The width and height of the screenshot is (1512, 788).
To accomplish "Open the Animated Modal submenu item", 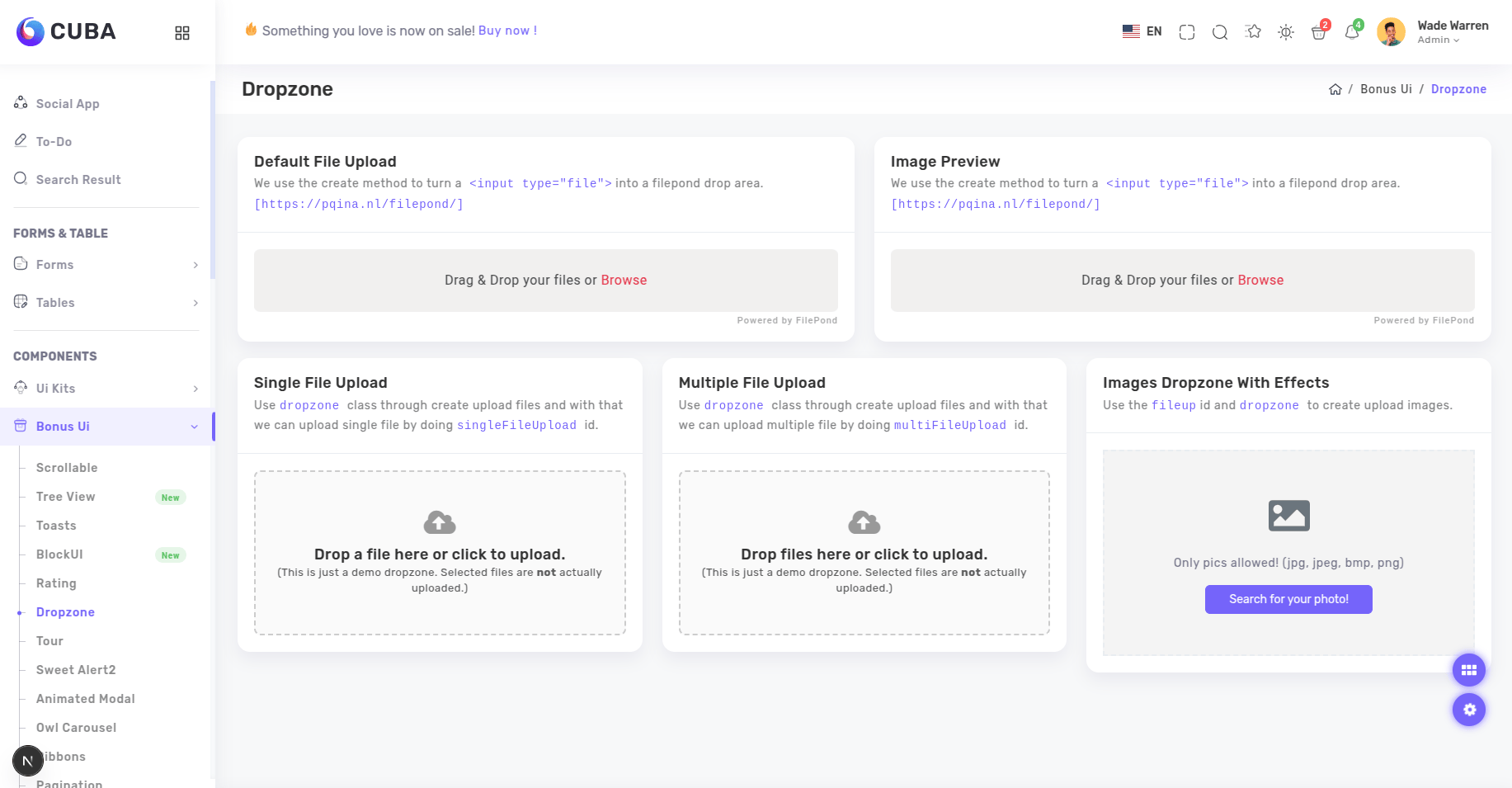I will coord(86,699).
